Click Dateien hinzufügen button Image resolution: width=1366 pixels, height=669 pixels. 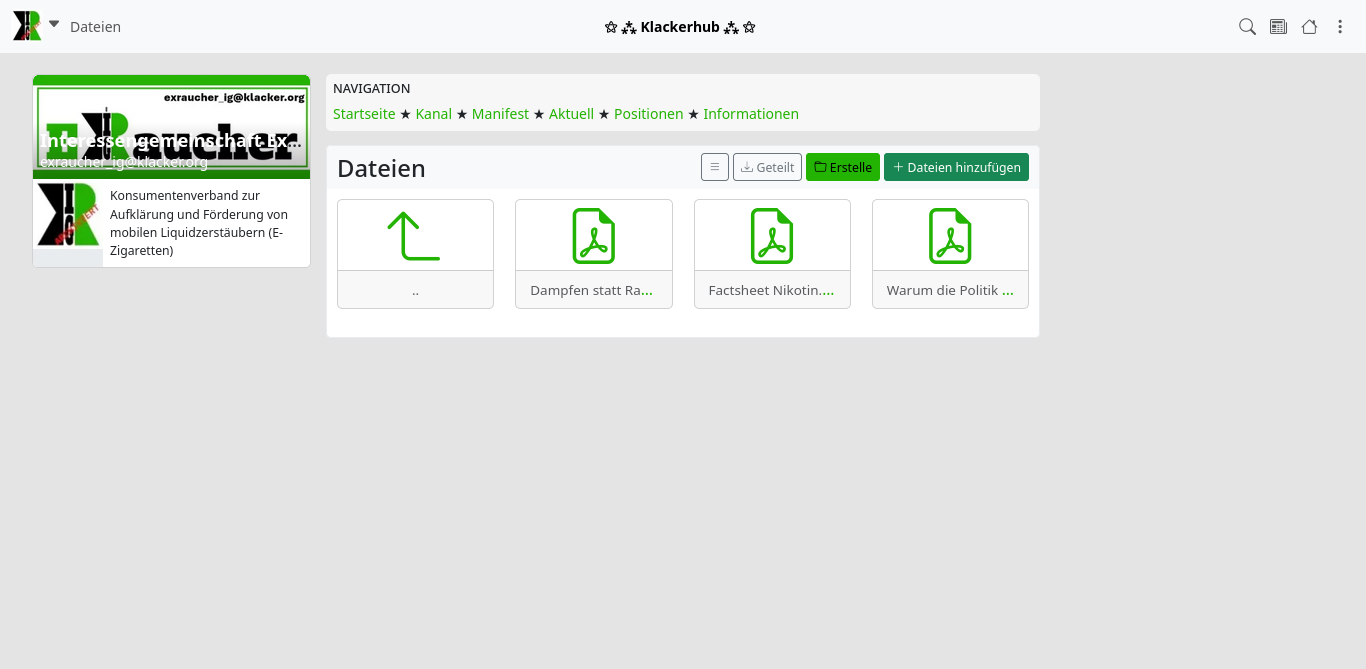point(956,167)
